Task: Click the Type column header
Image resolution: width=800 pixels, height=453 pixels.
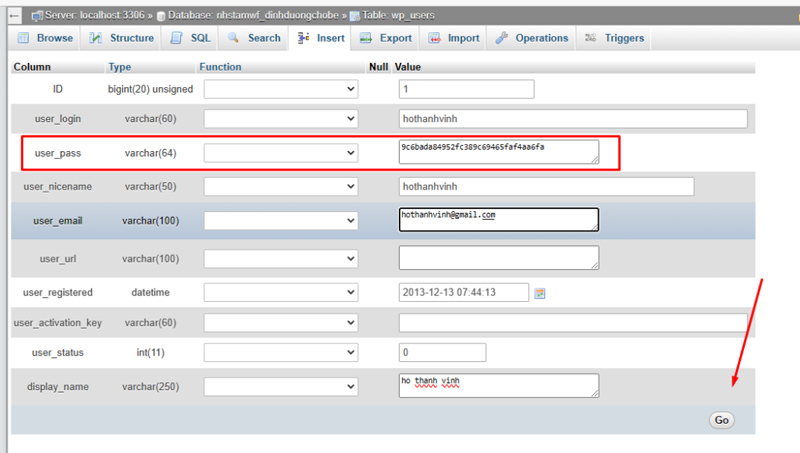Action: click(120, 67)
